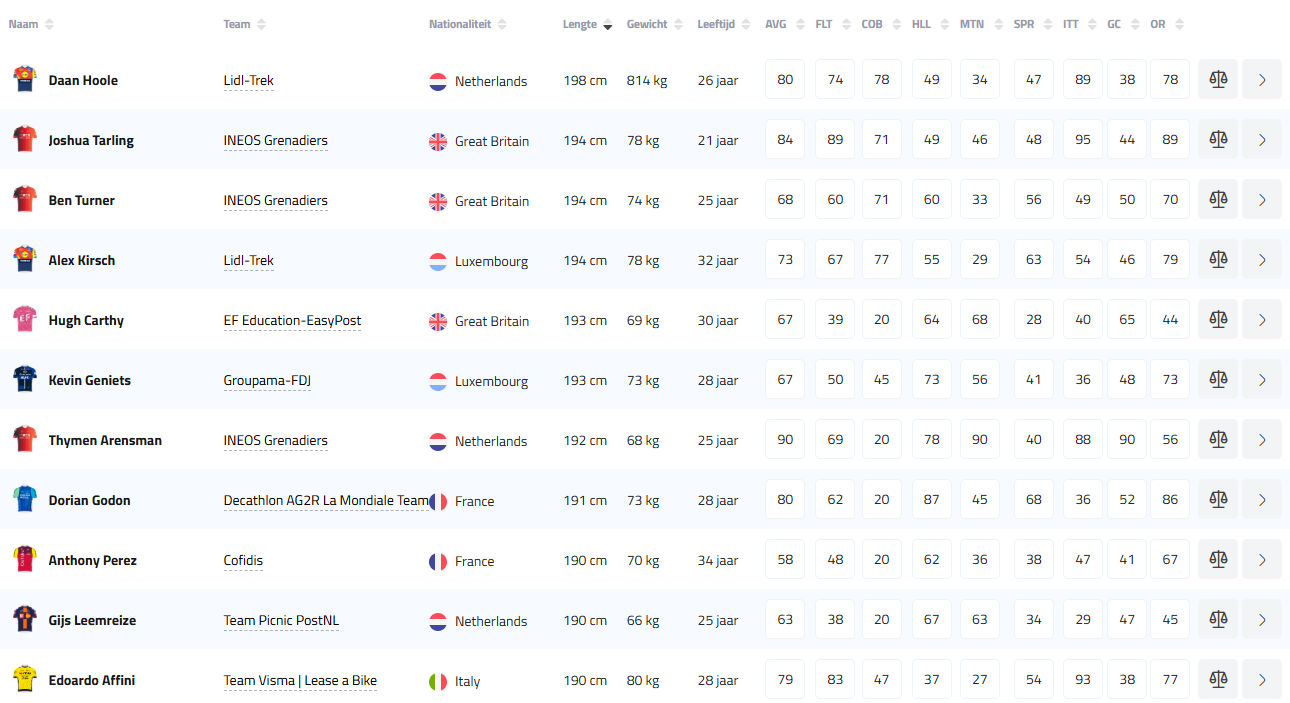
Task: Click Edoardo Affini's compare scales icon
Action: pyautogui.click(x=1217, y=680)
